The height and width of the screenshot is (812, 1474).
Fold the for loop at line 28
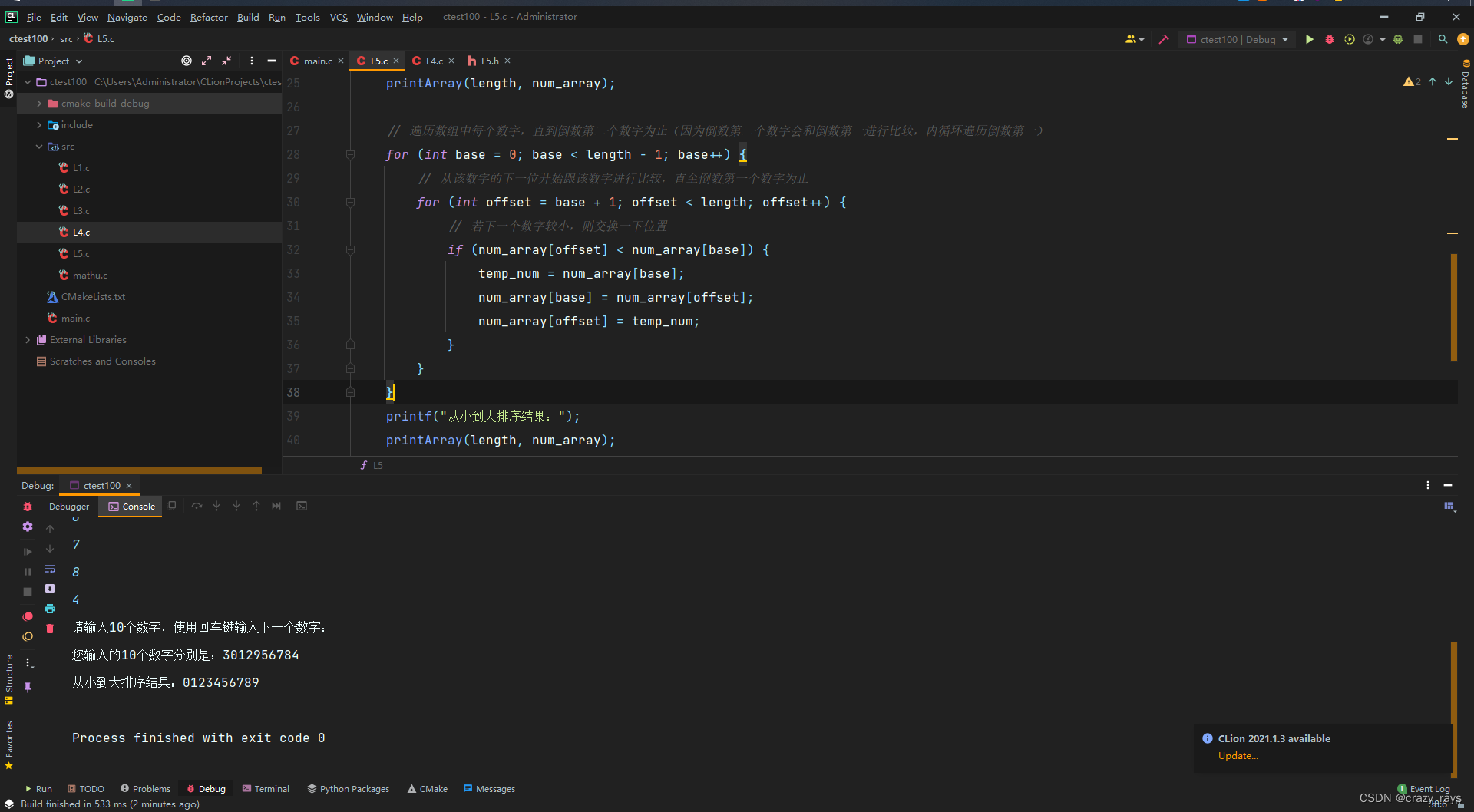350,154
